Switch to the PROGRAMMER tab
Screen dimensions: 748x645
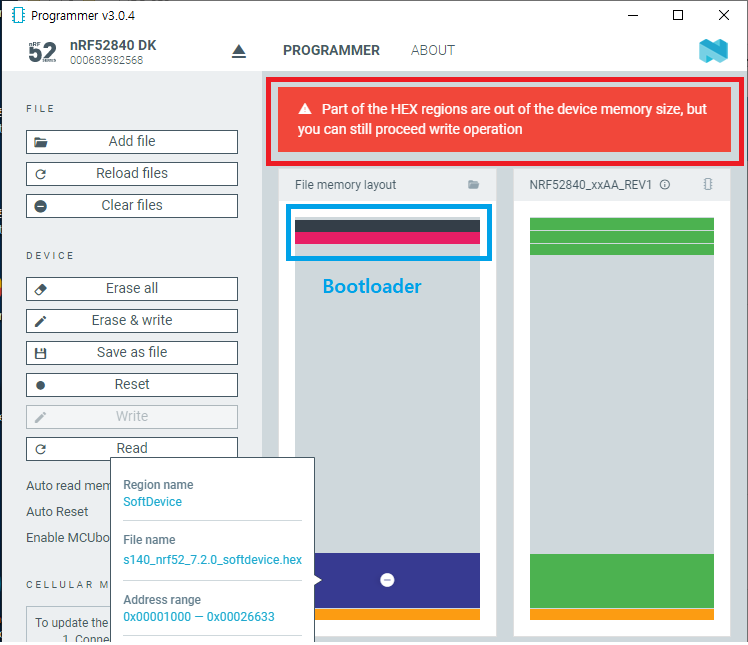coord(331,50)
